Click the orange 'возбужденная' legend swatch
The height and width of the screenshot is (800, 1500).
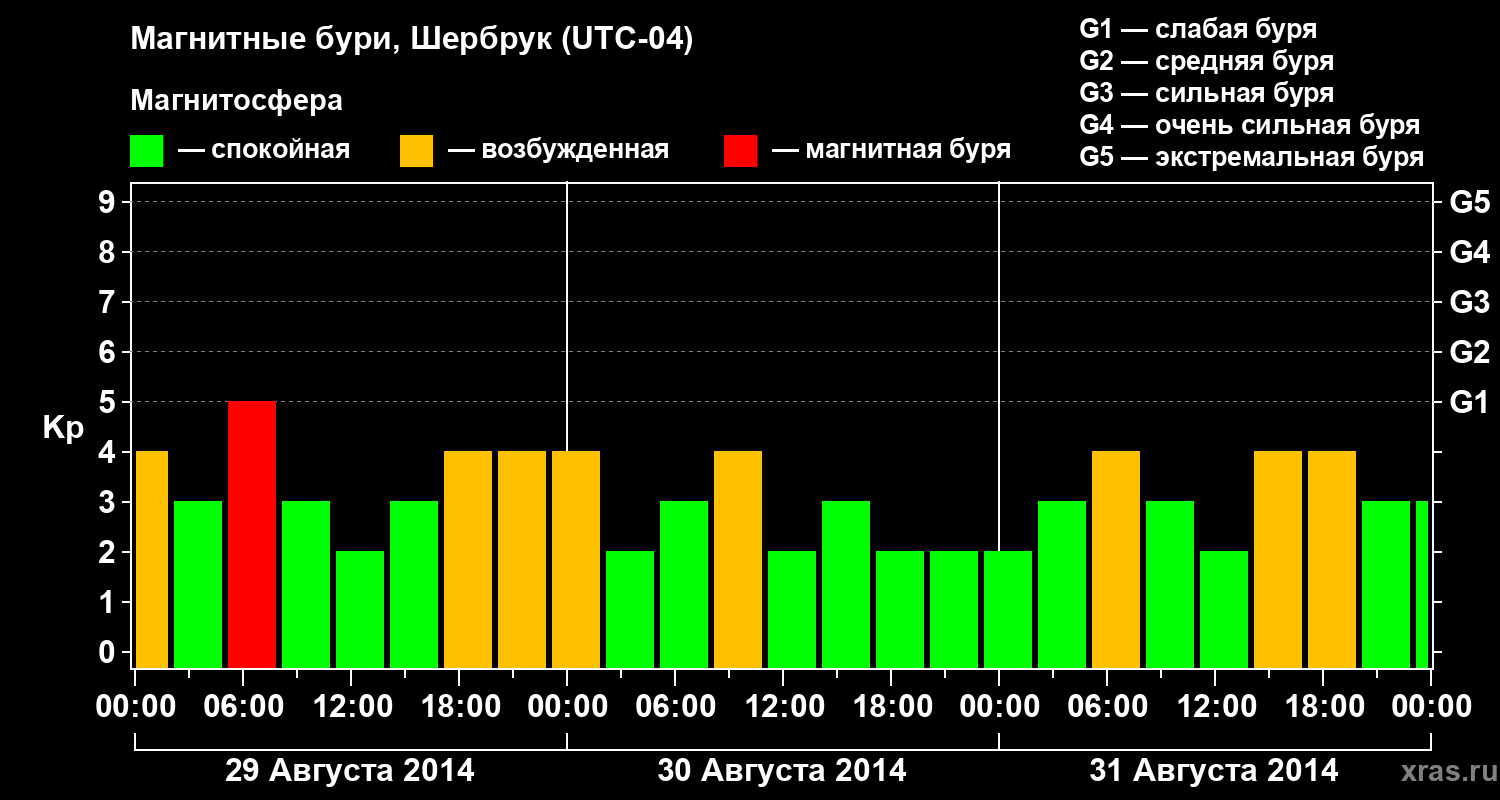(x=416, y=151)
